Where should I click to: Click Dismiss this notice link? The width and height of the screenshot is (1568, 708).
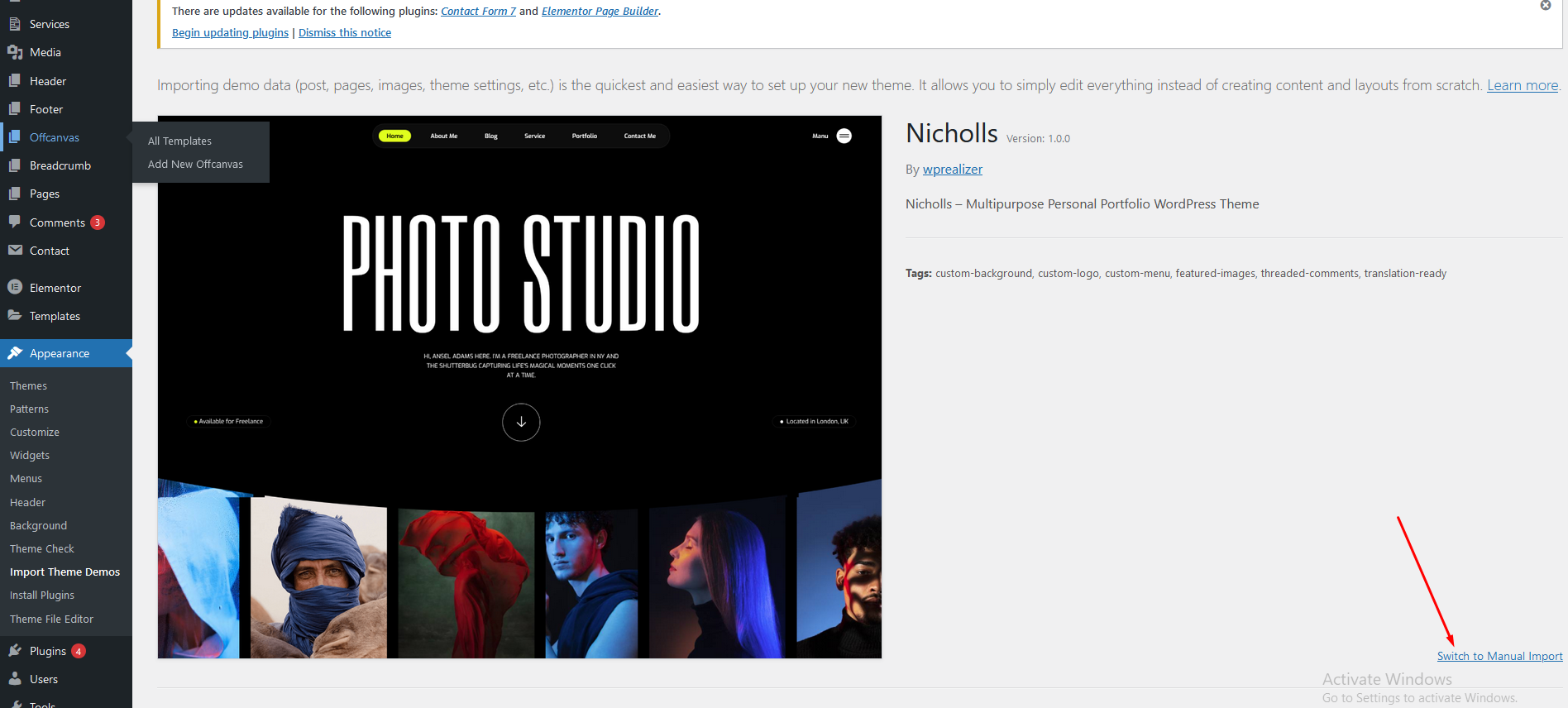pyautogui.click(x=345, y=33)
